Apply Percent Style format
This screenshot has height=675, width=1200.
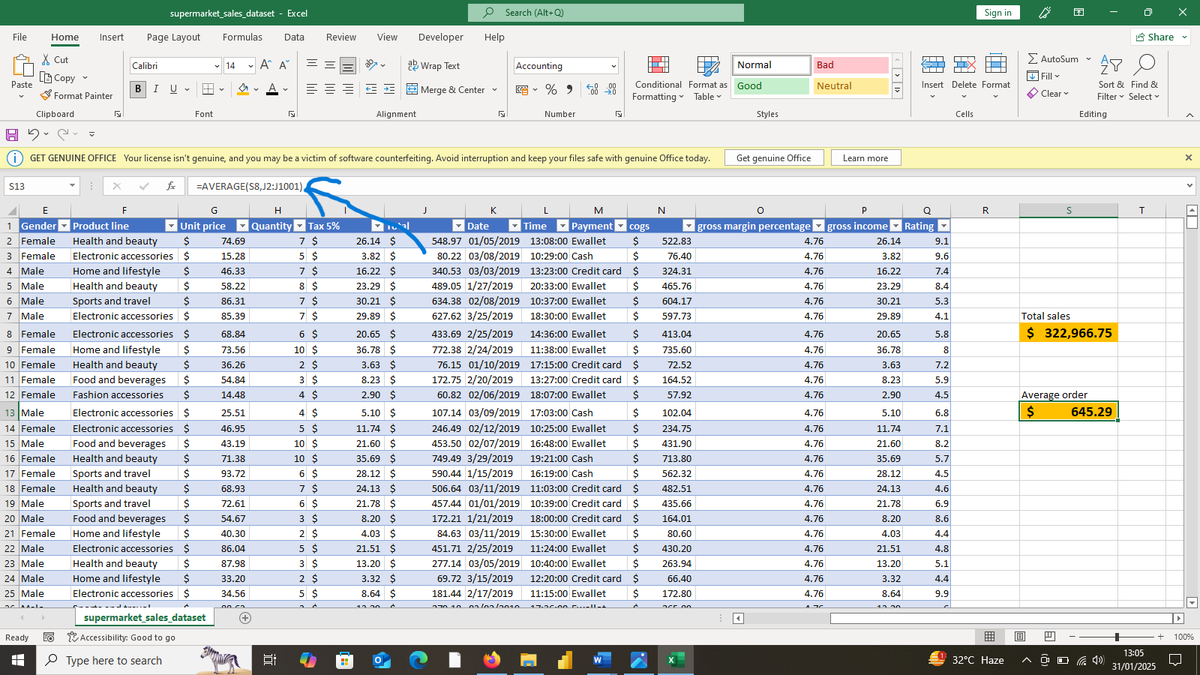[x=551, y=90]
